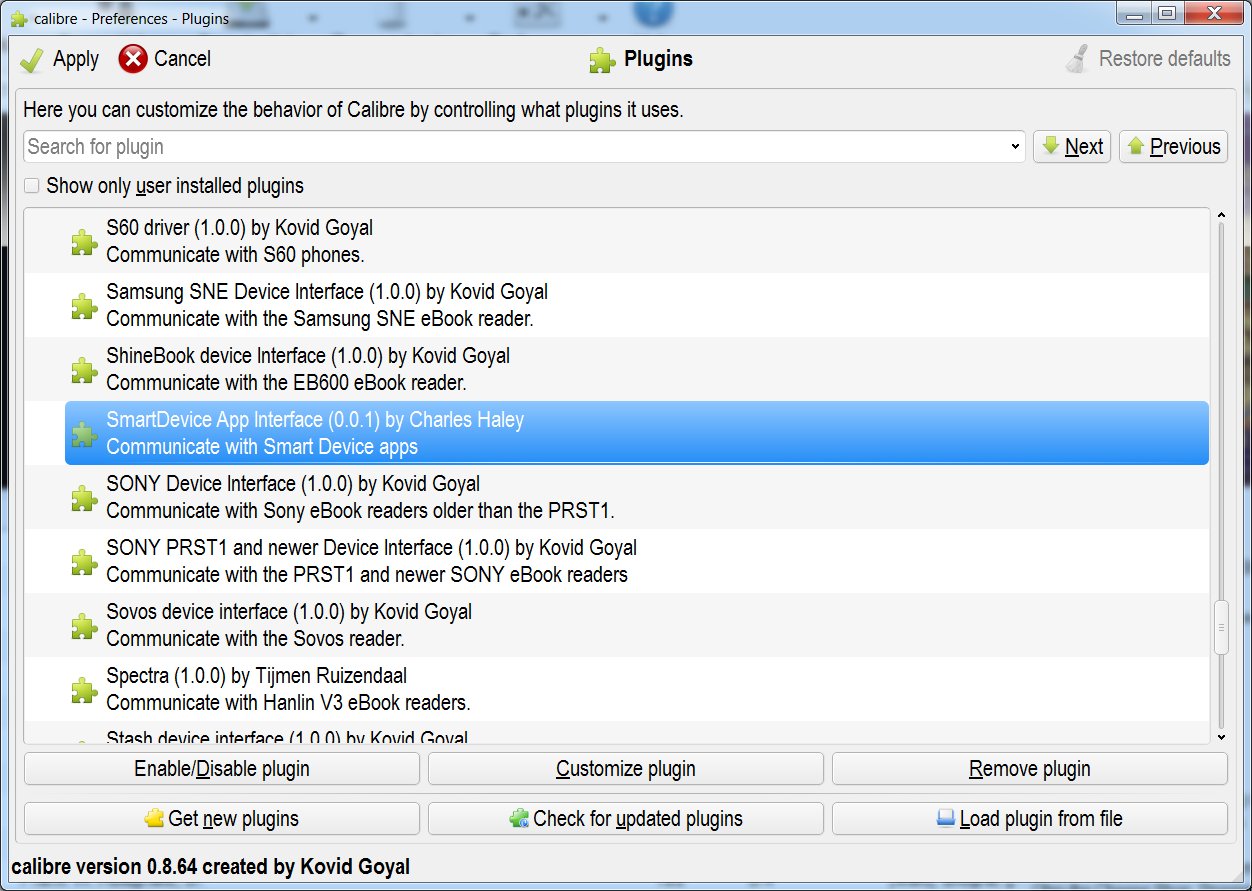Viewport: 1252px width, 891px height.
Task: Click the Apply button label
Action: point(76,60)
